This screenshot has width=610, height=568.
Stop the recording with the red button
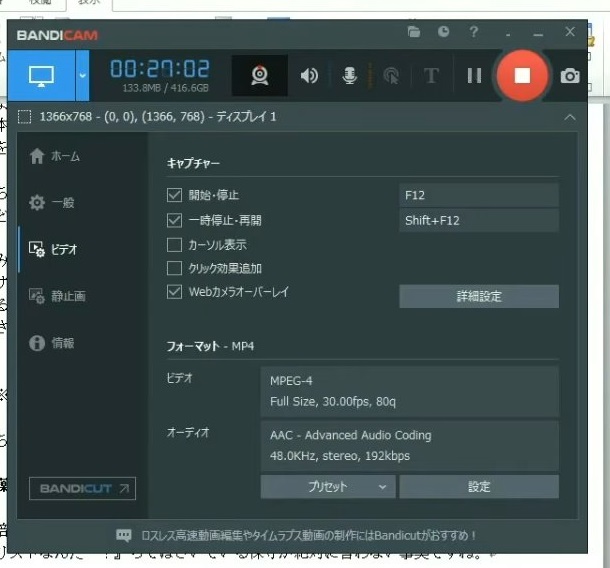pos(522,75)
